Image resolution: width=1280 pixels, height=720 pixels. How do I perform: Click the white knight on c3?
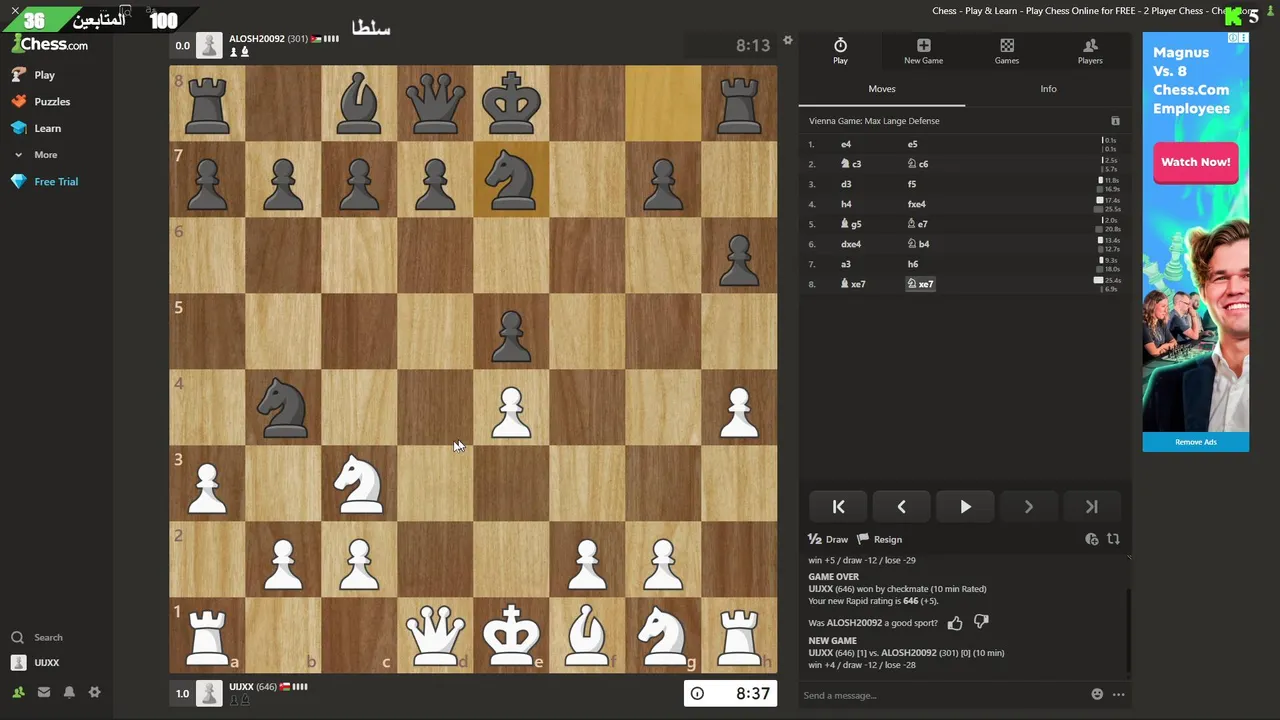coord(359,483)
